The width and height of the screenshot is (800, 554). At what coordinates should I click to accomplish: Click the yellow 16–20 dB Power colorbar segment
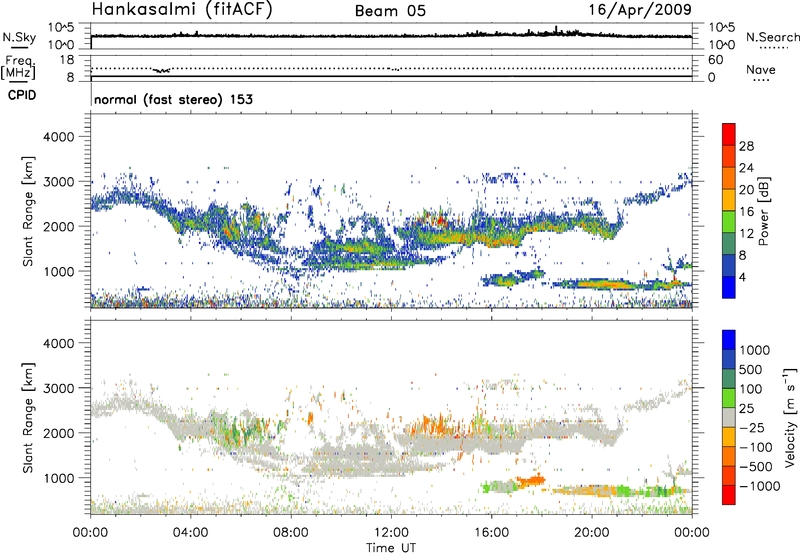(x=729, y=200)
